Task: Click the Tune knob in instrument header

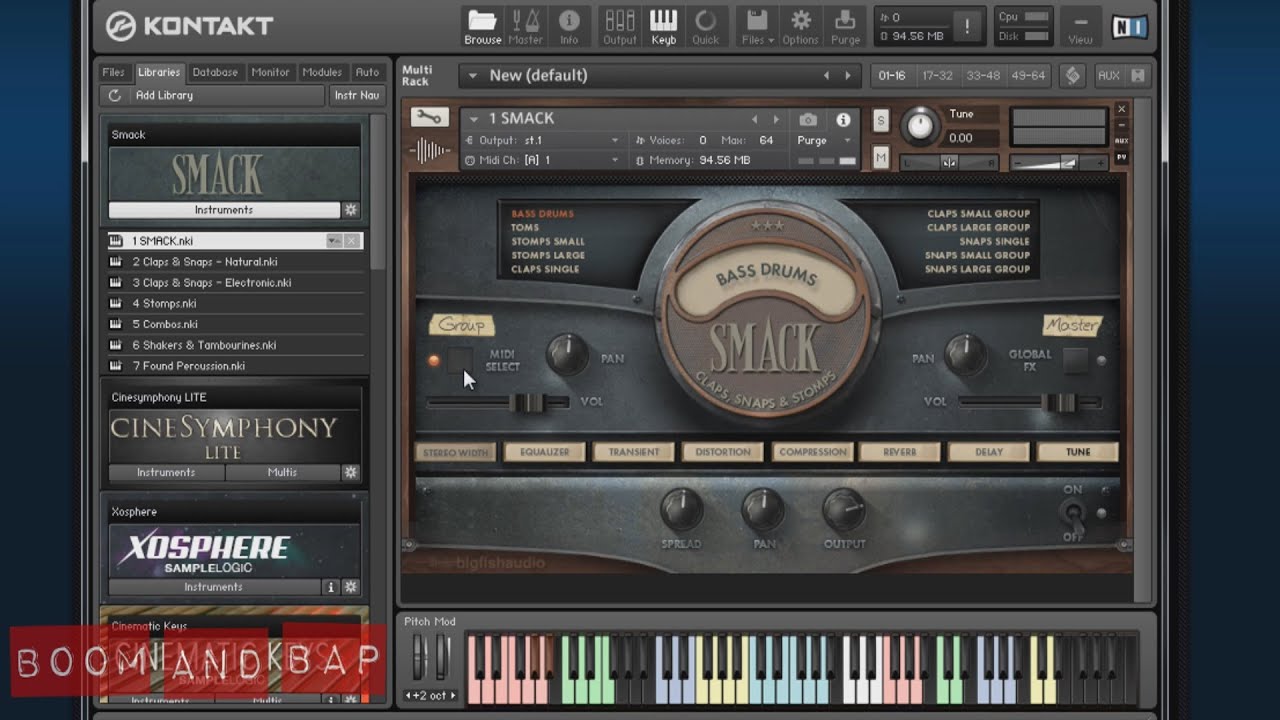Action: 919,125
